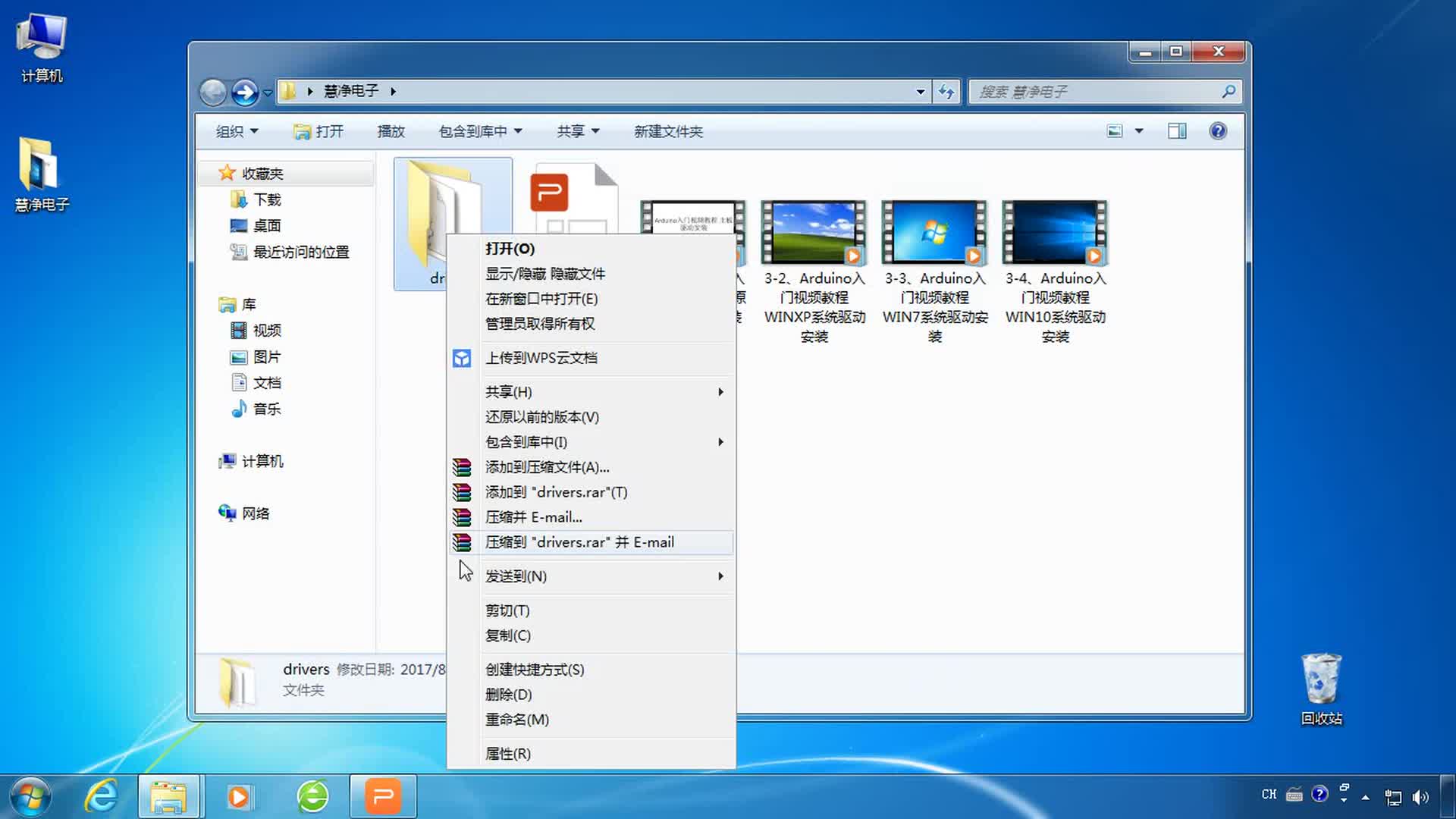Image resolution: width=1456 pixels, height=819 pixels.
Task: Choose 添加到压缩文件(A)... menu entry
Action: point(547,467)
